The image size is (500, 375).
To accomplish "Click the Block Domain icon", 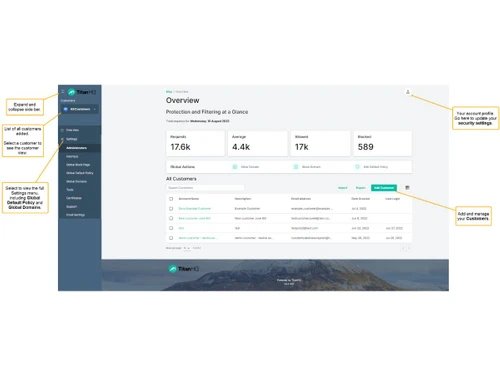I will pyautogui.click(x=296, y=167).
